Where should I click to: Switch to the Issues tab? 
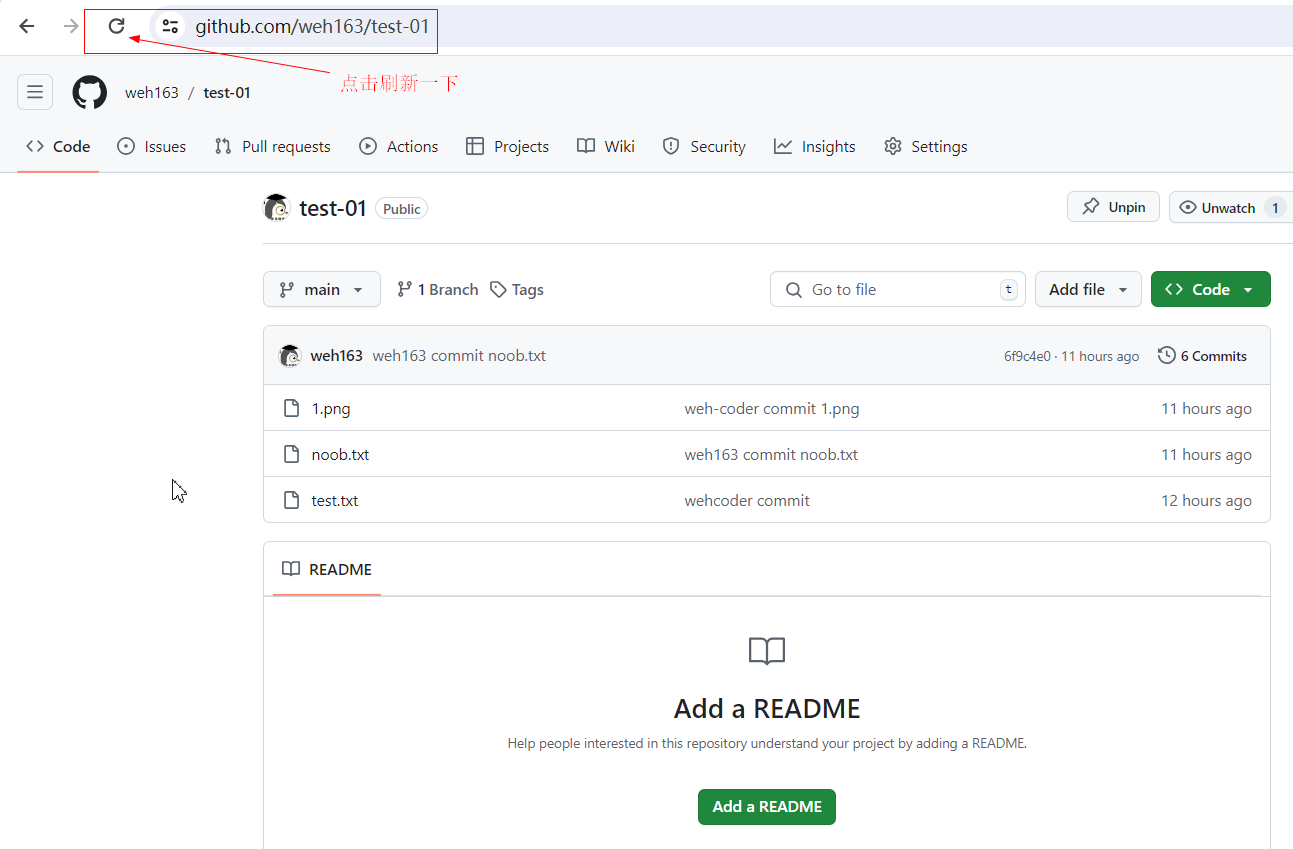click(x=152, y=146)
